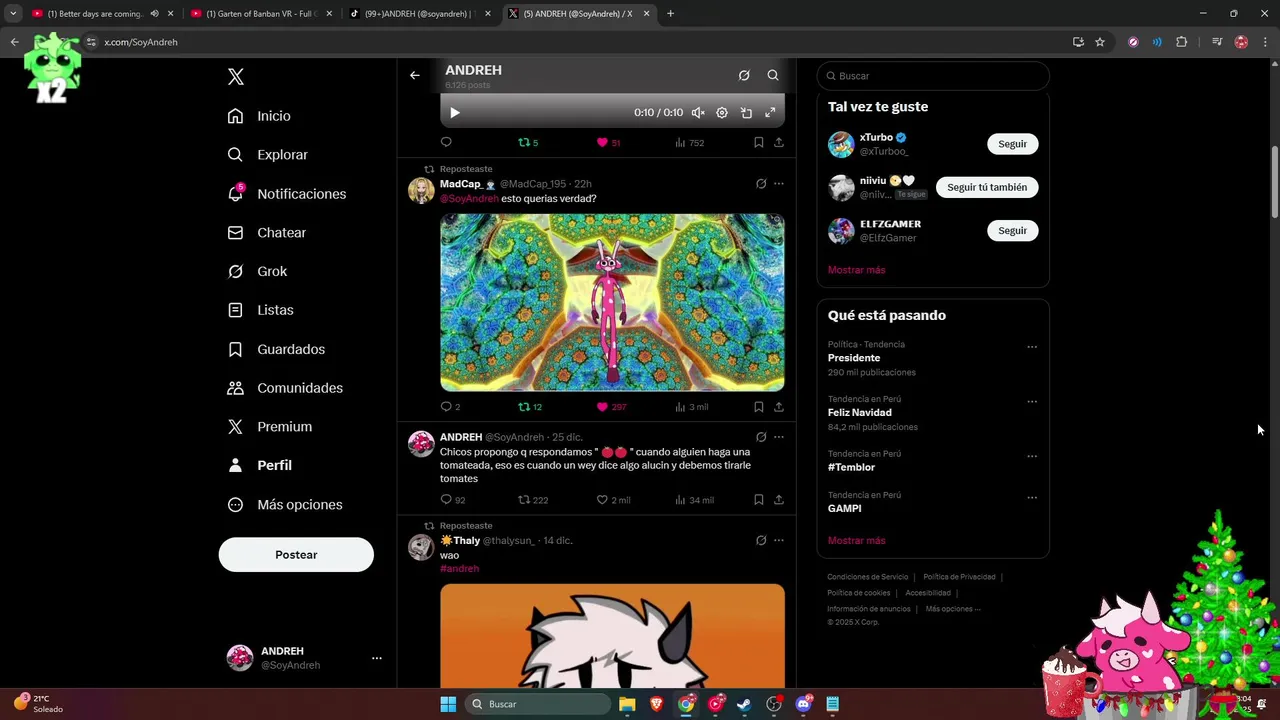
Task: Reply to tomateada post with 92 replies
Action: [x=453, y=500]
